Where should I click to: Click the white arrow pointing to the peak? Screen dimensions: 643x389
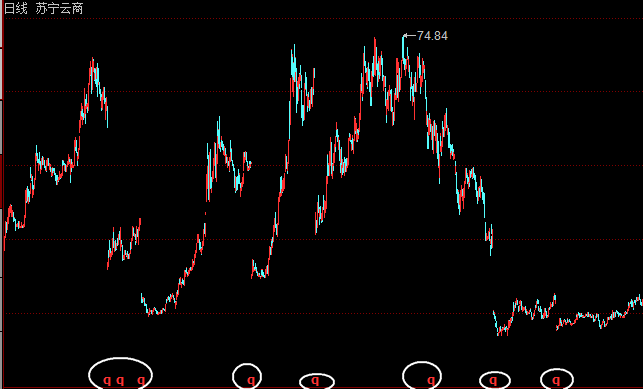pos(409,36)
